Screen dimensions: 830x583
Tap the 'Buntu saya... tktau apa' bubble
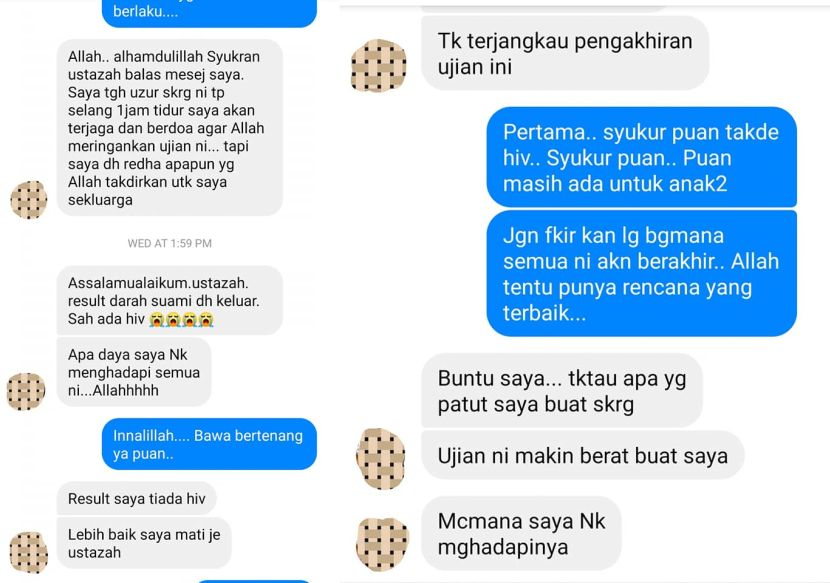[x=562, y=391]
